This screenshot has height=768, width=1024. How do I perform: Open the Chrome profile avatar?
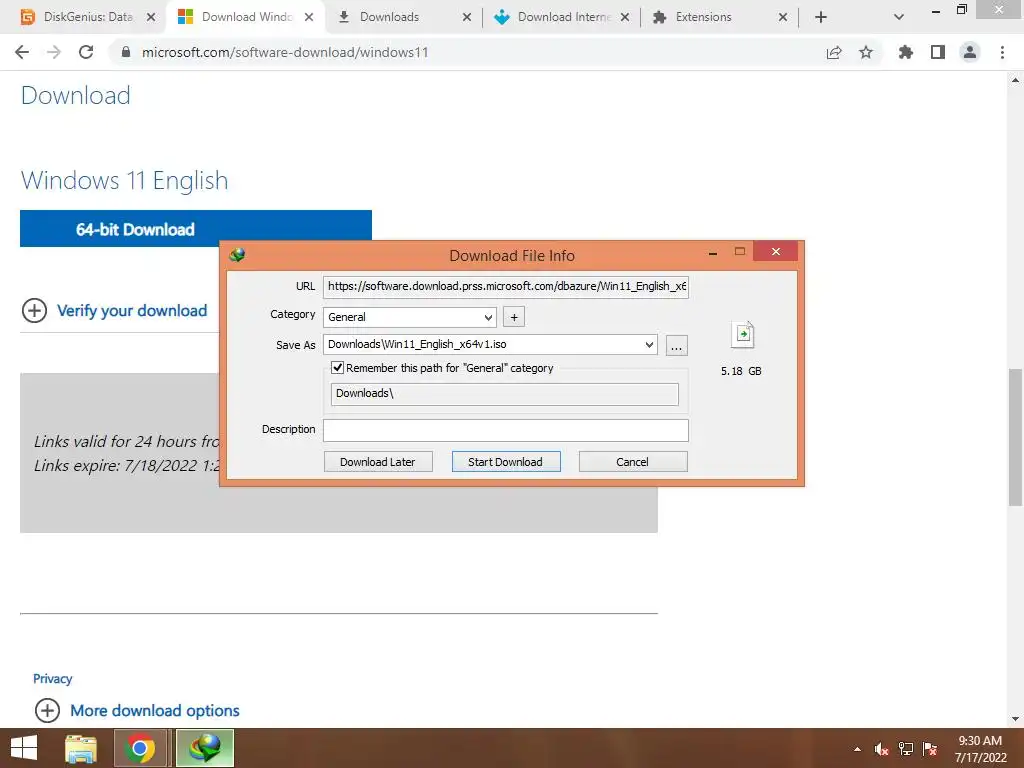[970, 52]
